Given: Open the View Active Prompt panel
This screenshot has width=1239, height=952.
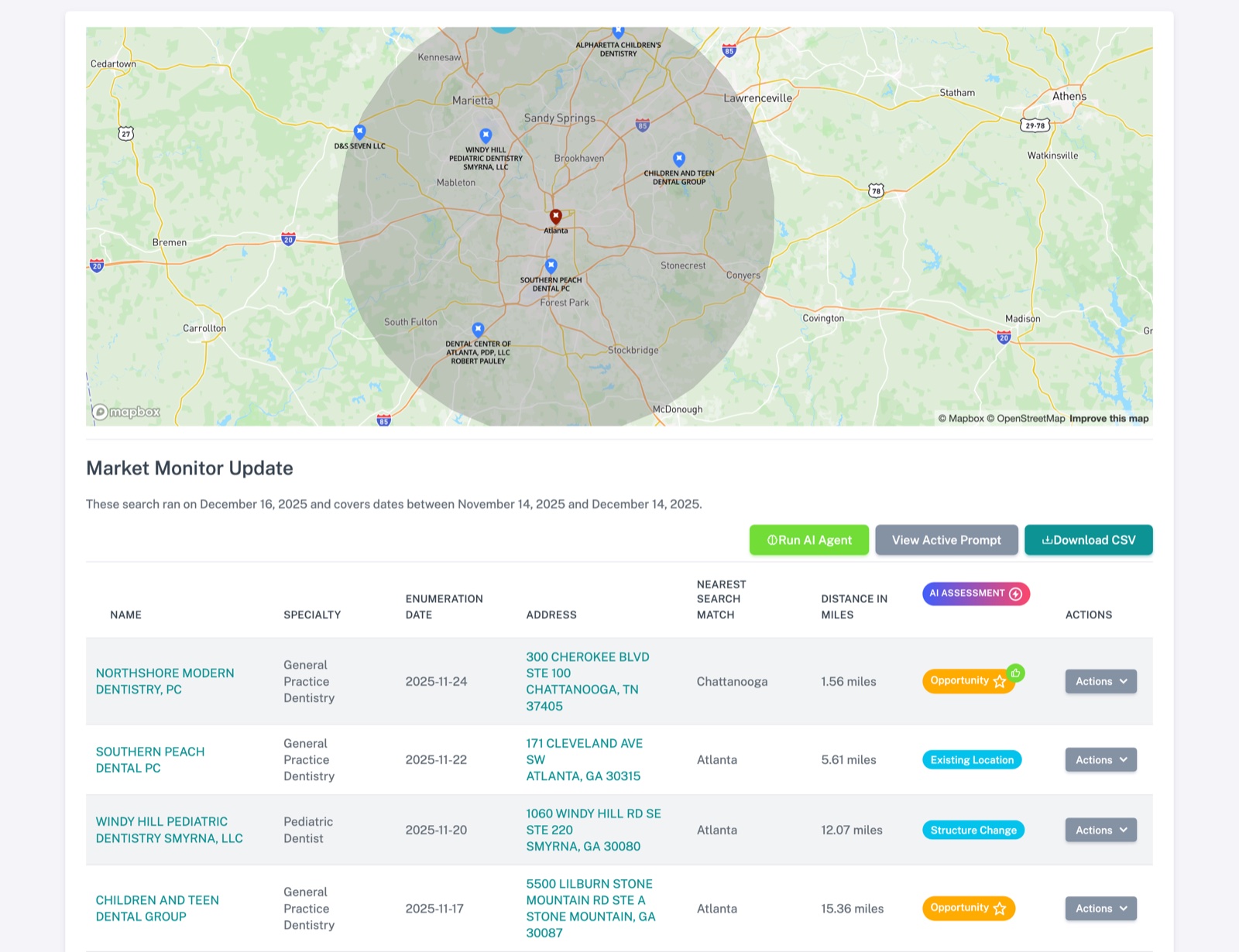Looking at the screenshot, I should click(x=946, y=540).
